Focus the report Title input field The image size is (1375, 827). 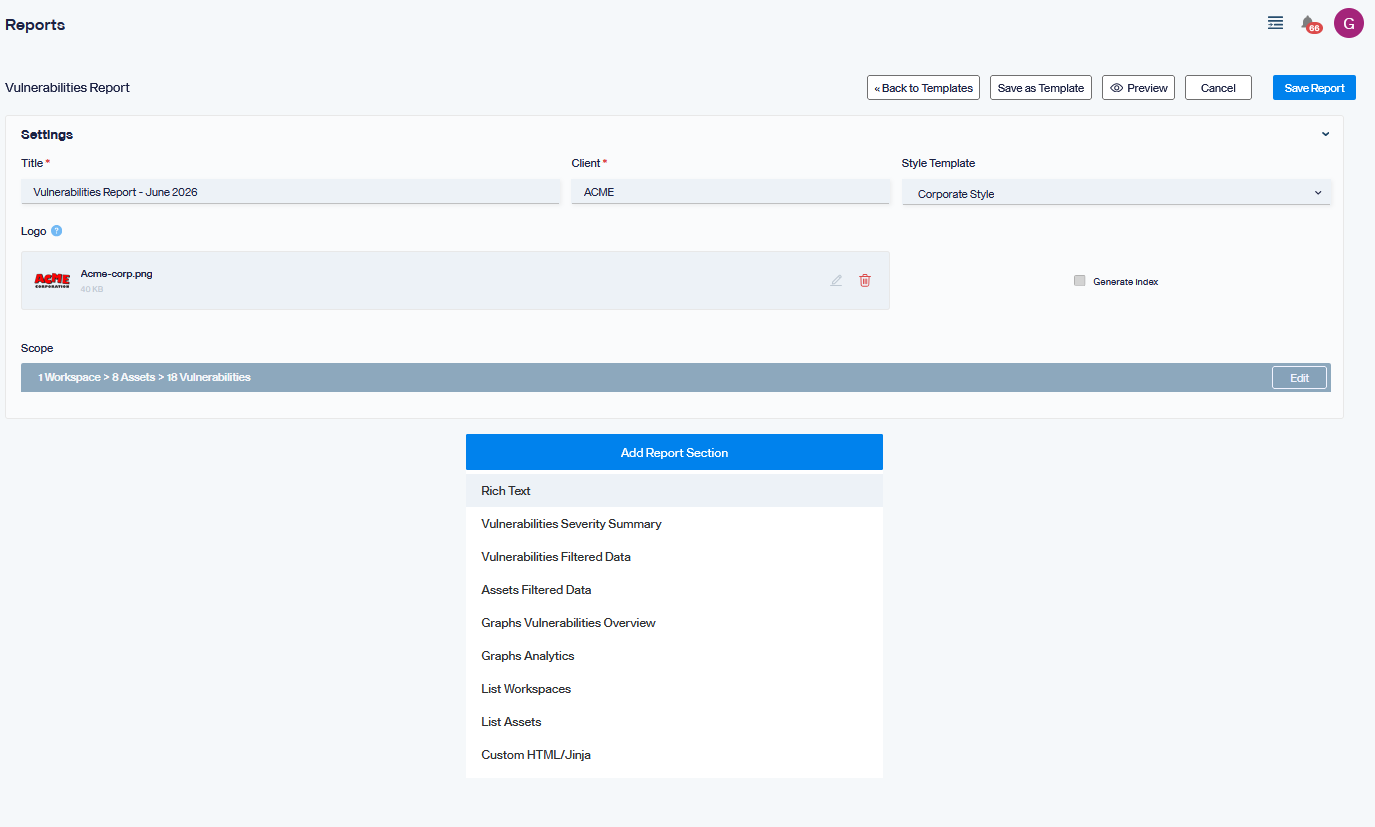pyautogui.click(x=290, y=192)
